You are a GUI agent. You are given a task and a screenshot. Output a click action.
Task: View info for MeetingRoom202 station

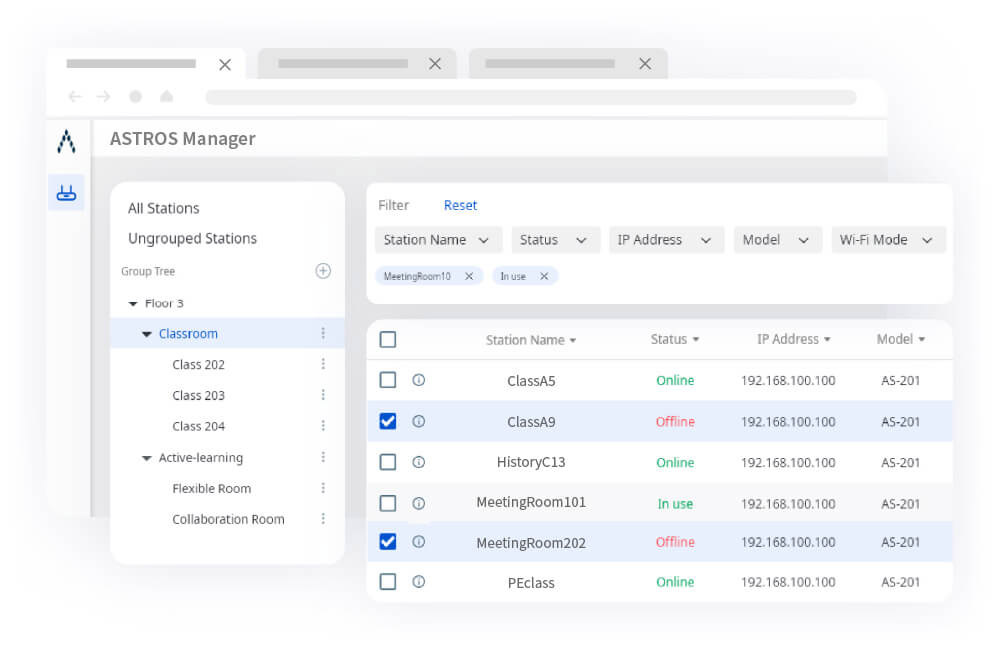point(419,542)
